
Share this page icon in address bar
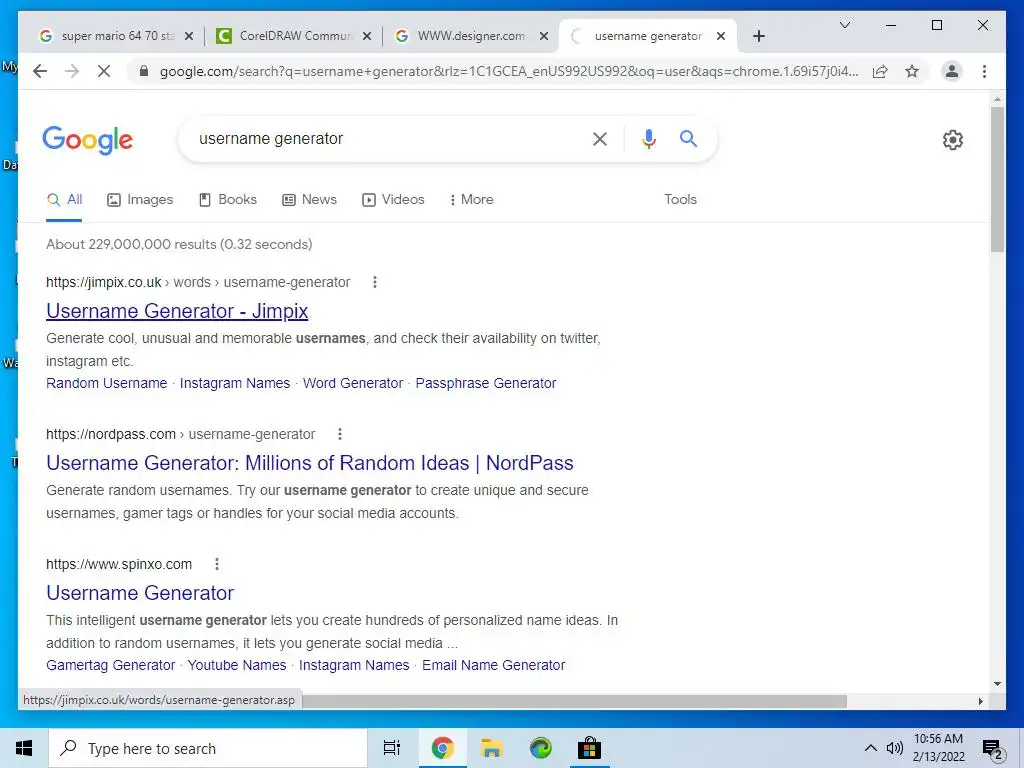click(x=880, y=71)
